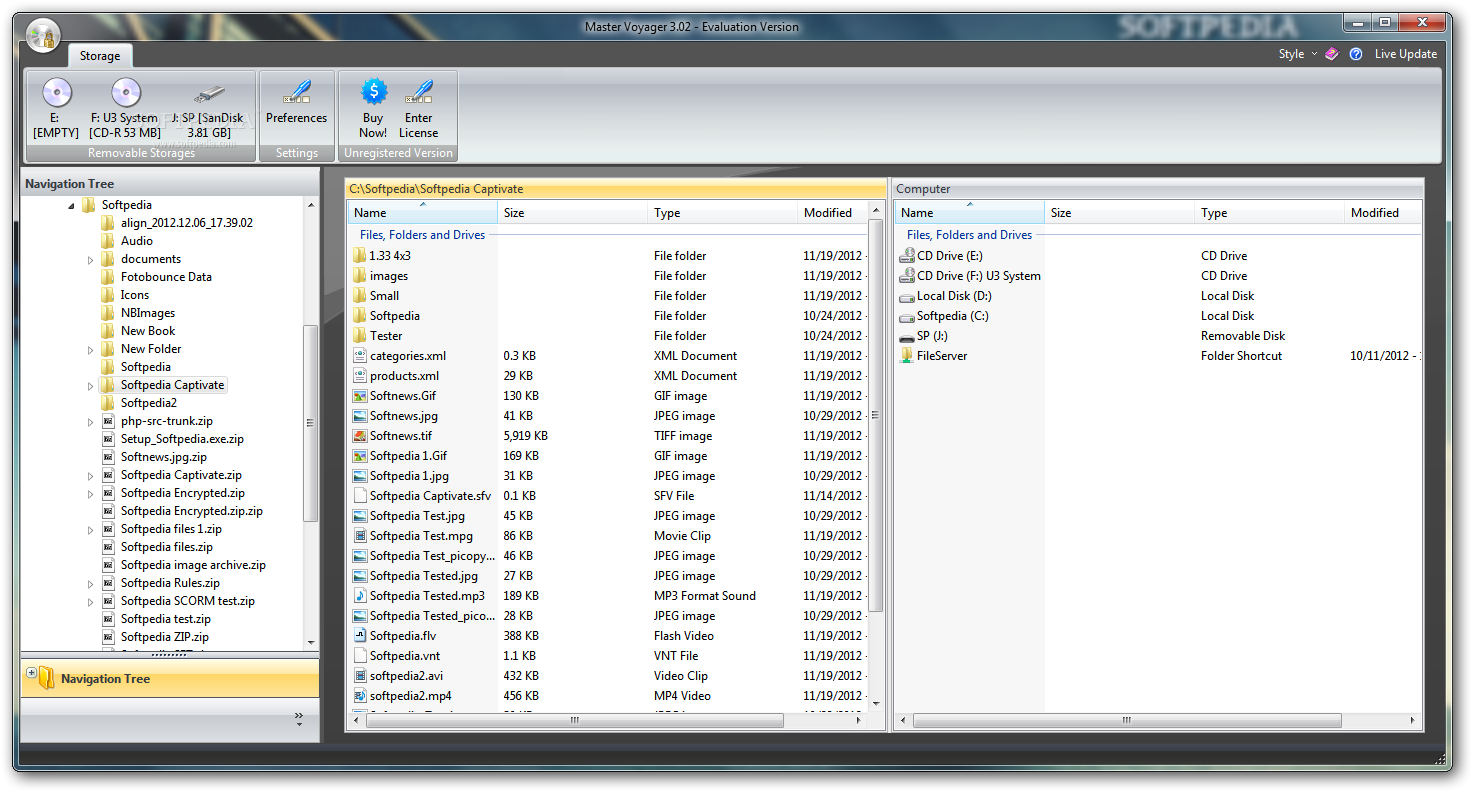This screenshot has width=1473, height=792.
Task: Click the Navigation Tree pane folder icon
Action: pyautogui.click(x=46, y=678)
